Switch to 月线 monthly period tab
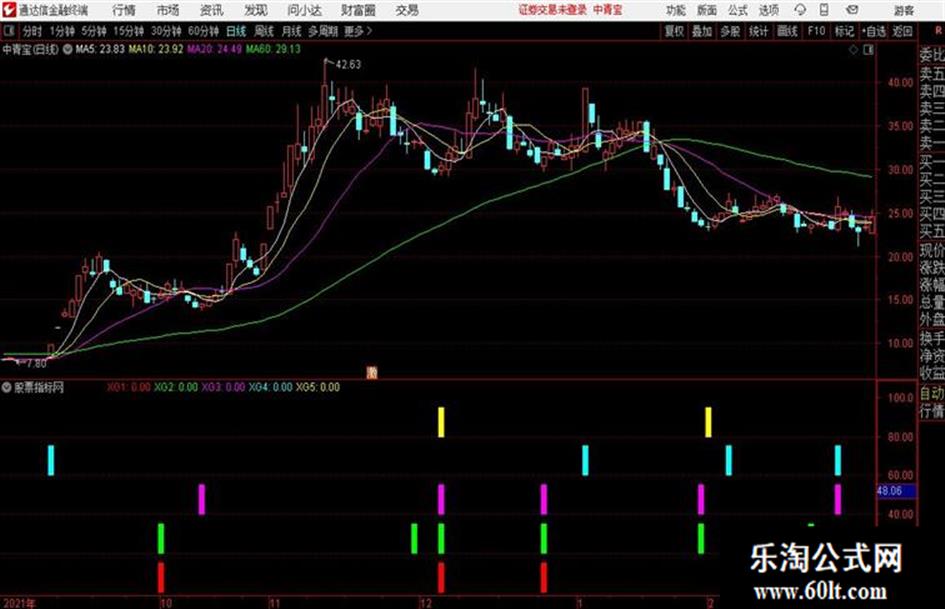The image size is (945, 609). tap(292, 31)
